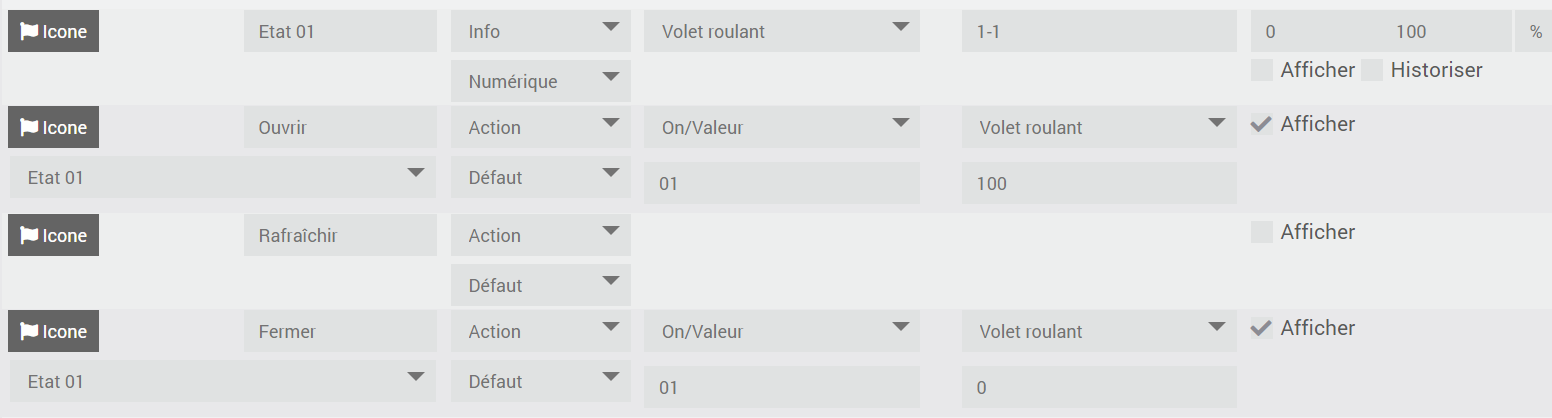
Task: Toggle the Historiser checkbox
Action: (1372, 70)
